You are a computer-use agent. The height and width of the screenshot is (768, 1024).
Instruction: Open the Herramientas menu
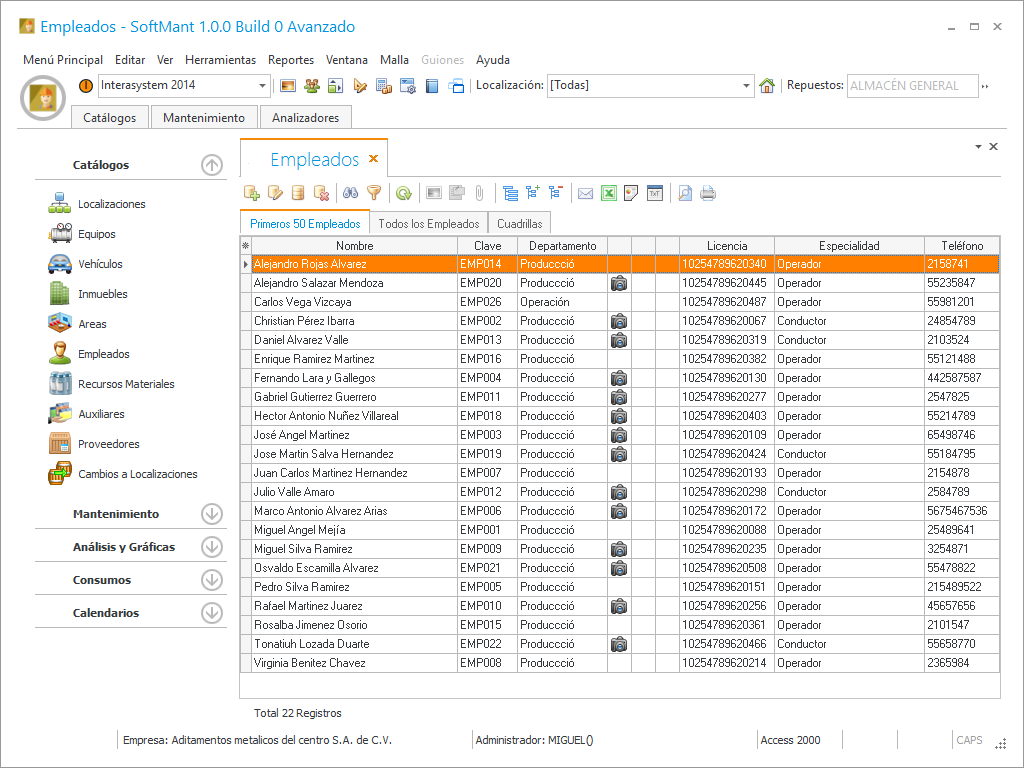click(x=220, y=60)
